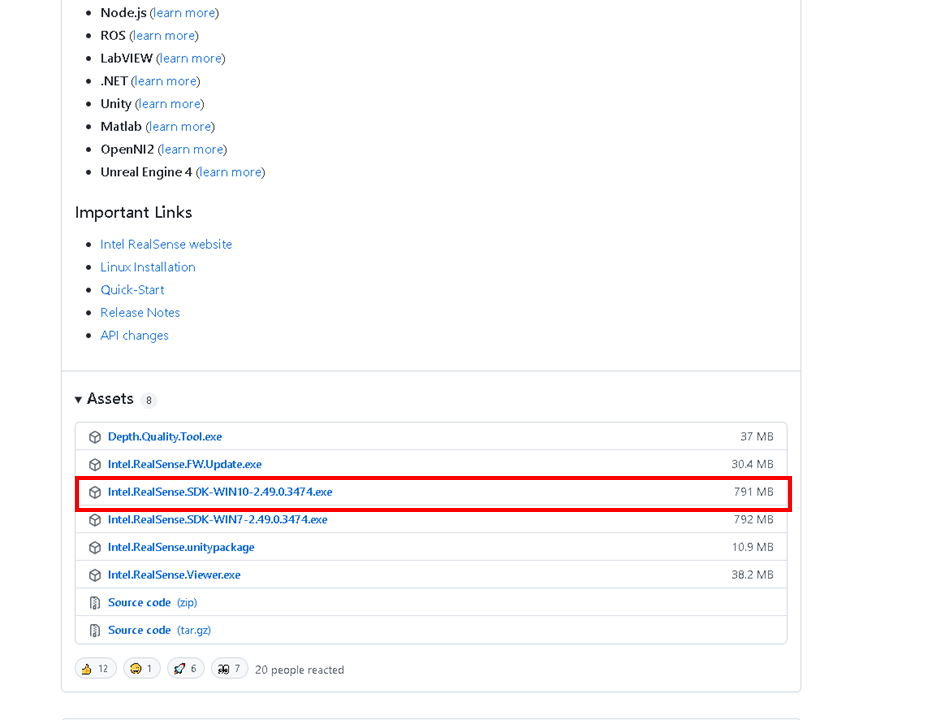928x720 pixels.
Task: Click package icon beside SDK-WIN7 installer
Action: tap(95, 520)
